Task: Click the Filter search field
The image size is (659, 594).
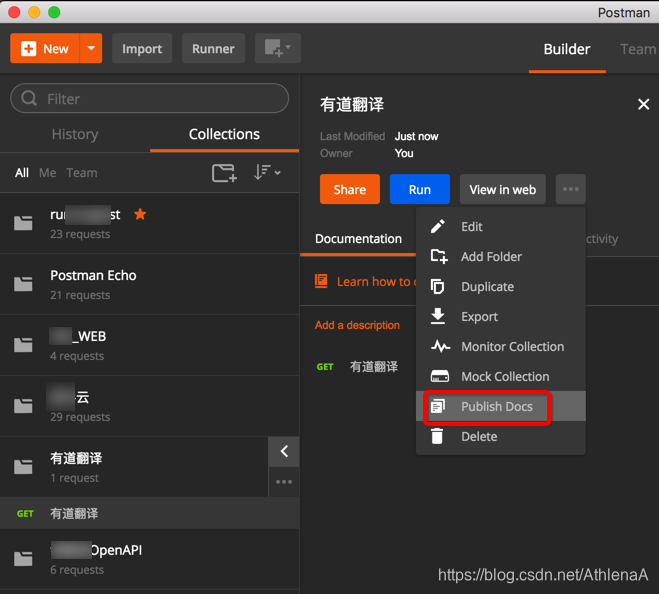Action: tap(150, 98)
